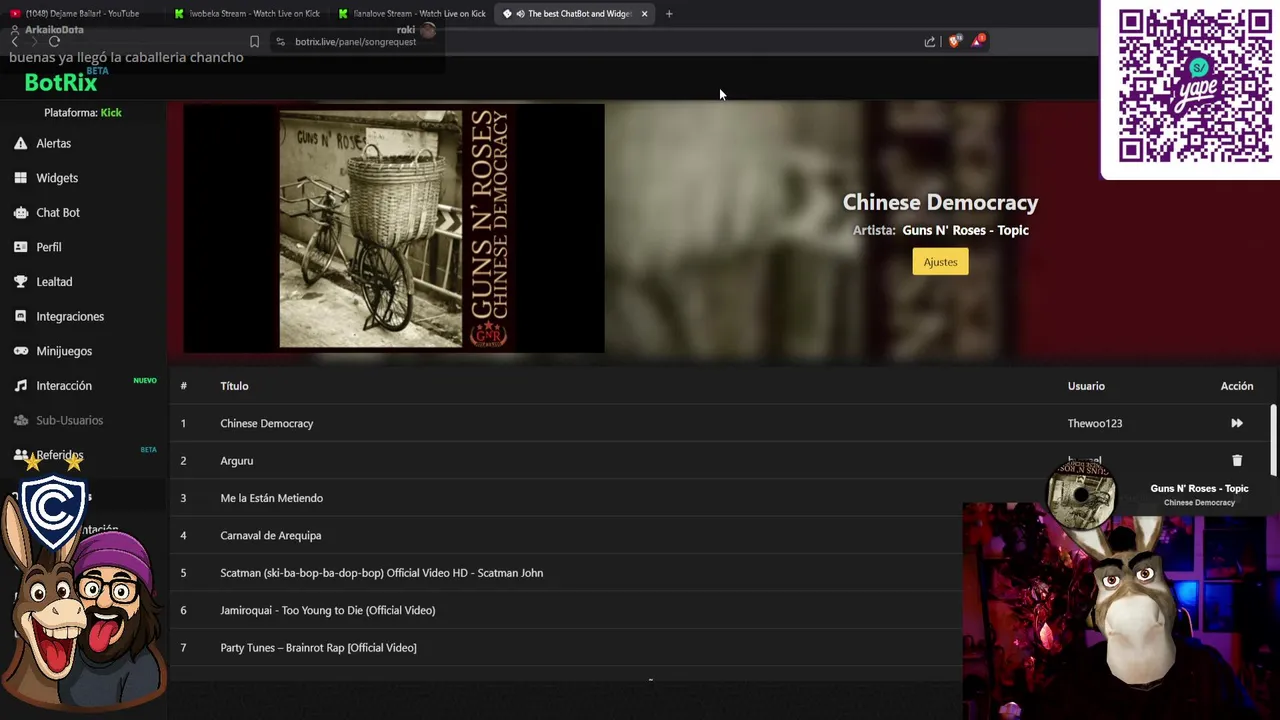Click the Alertas warning triangle icon
The height and width of the screenshot is (720, 1280).
click(x=20, y=143)
